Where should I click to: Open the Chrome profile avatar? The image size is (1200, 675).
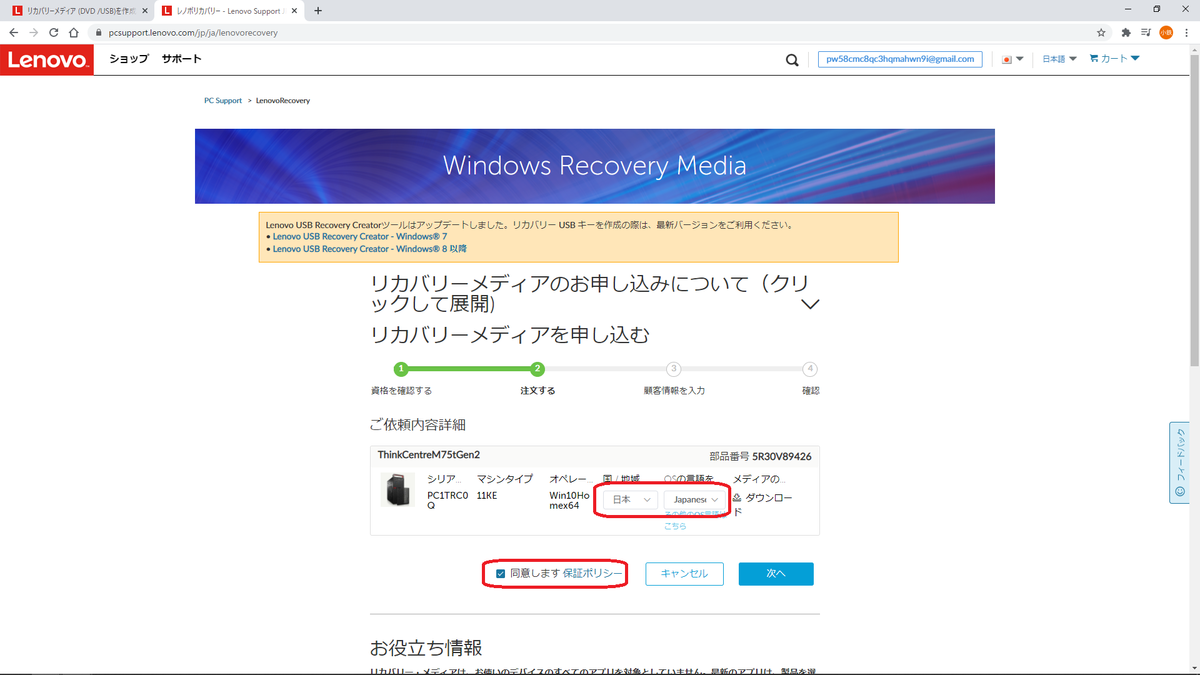tap(1166, 32)
